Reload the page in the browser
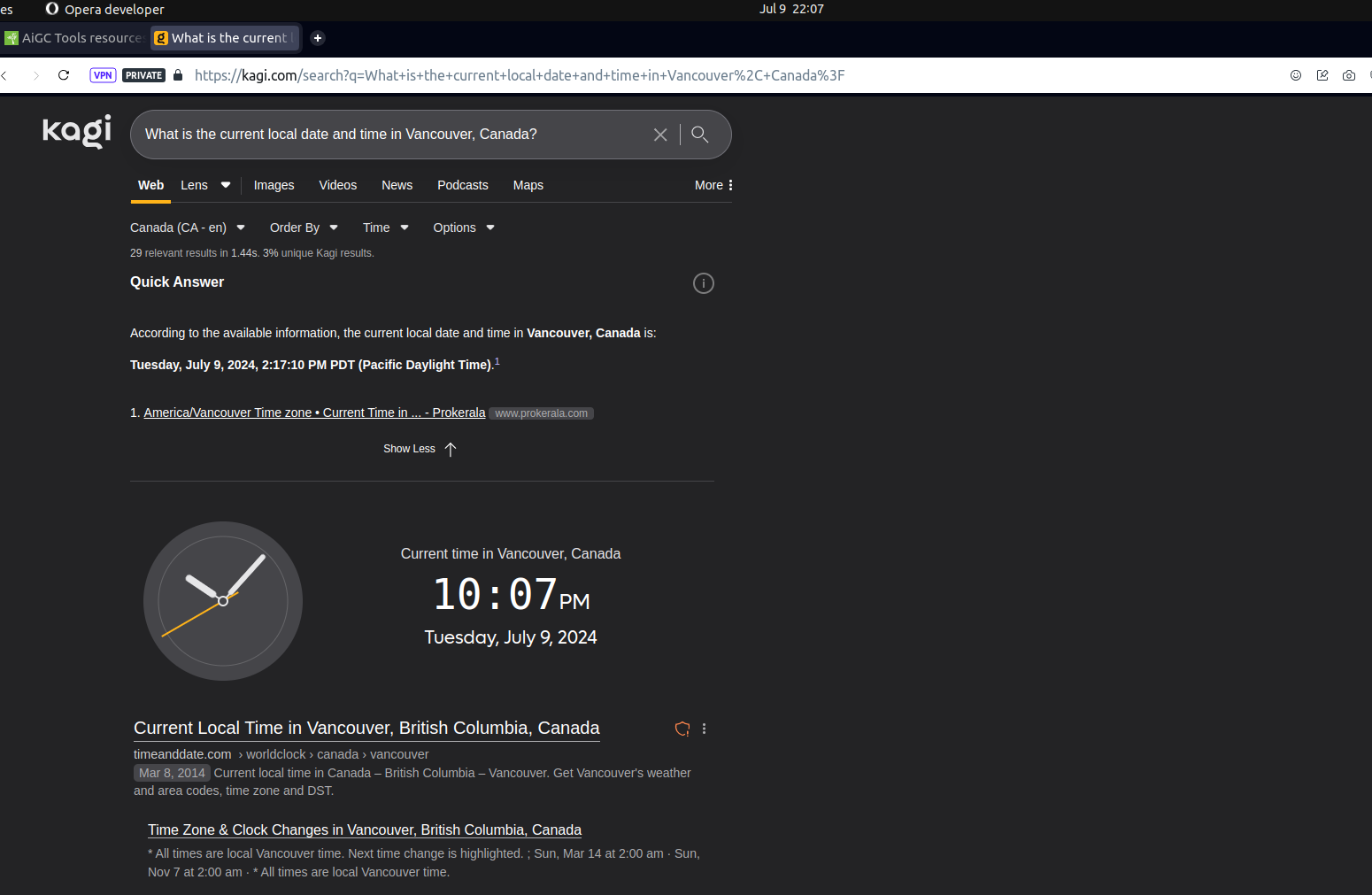This screenshot has width=1372, height=895. click(64, 75)
